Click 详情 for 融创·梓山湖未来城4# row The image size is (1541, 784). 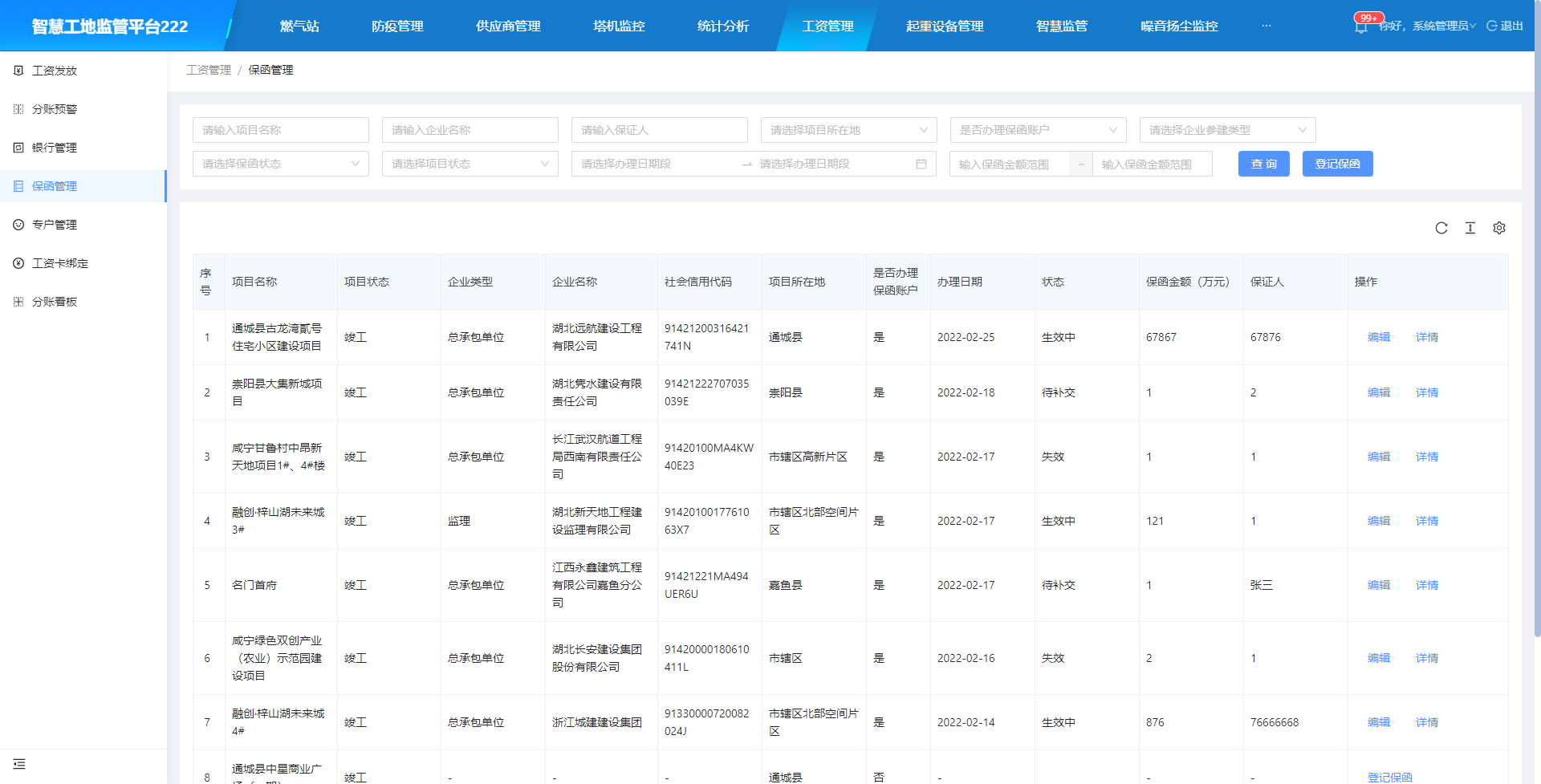(x=1427, y=722)
